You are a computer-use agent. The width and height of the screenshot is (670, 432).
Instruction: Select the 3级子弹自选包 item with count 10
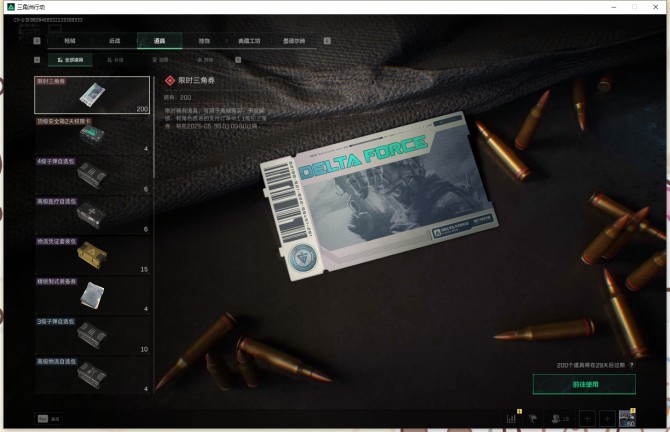click(x=92, y=335)
